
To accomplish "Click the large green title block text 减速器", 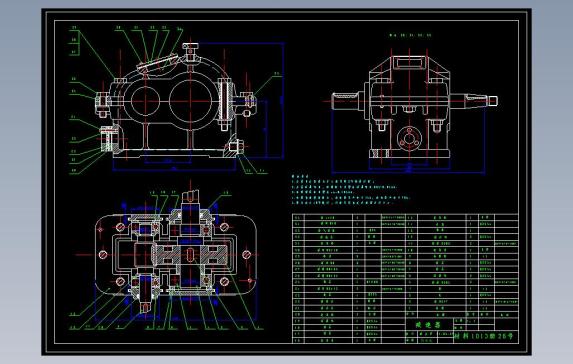I will 428,325.
